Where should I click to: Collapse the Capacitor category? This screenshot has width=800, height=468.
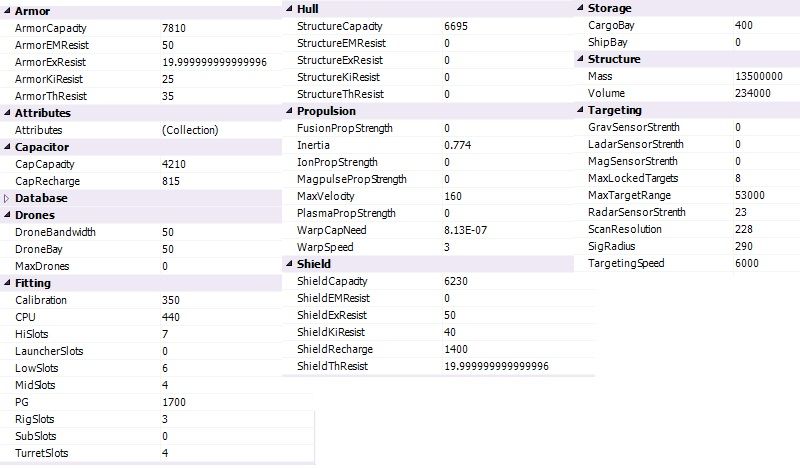pos(6,147)
